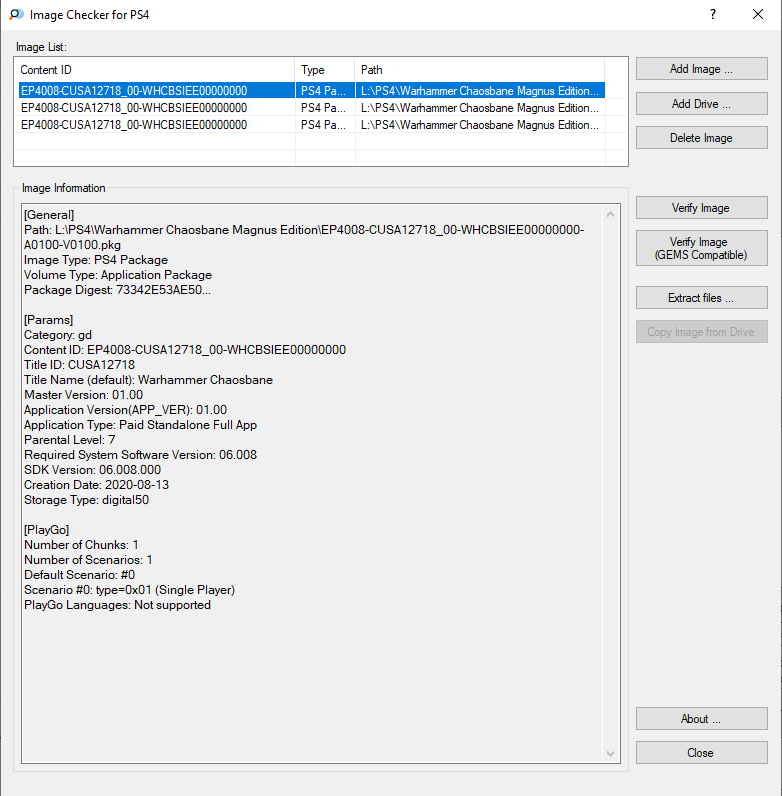
Task: Click the Add Drive button
Action: [701, 104]
